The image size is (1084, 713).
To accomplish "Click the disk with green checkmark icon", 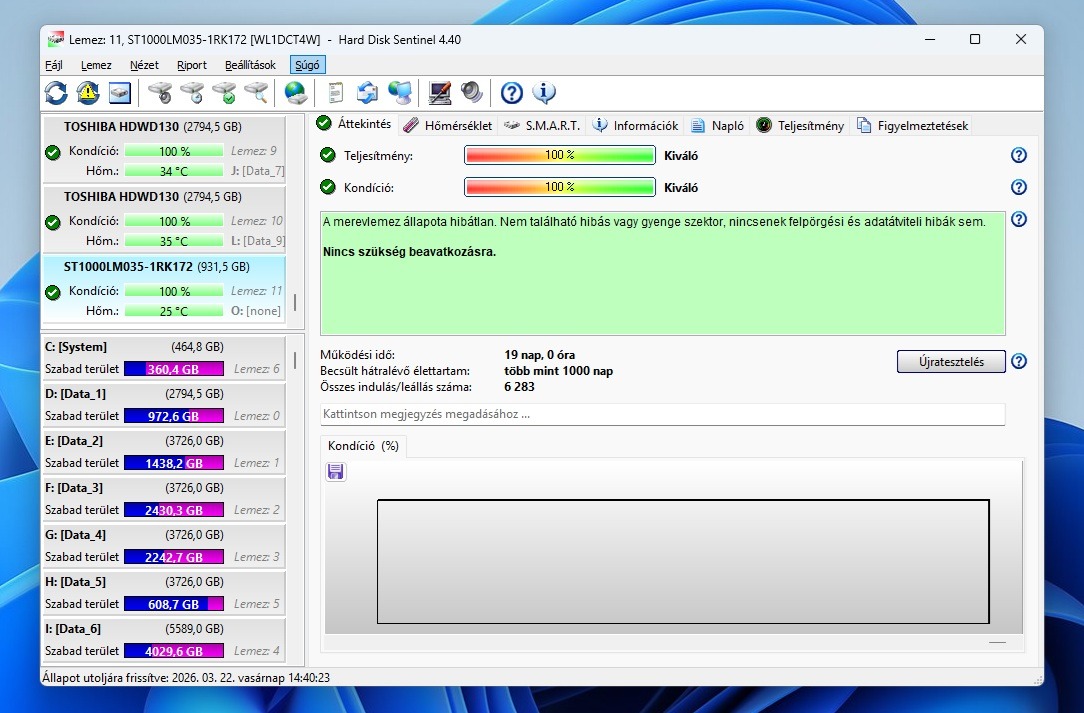I will [x=224, y=93].
